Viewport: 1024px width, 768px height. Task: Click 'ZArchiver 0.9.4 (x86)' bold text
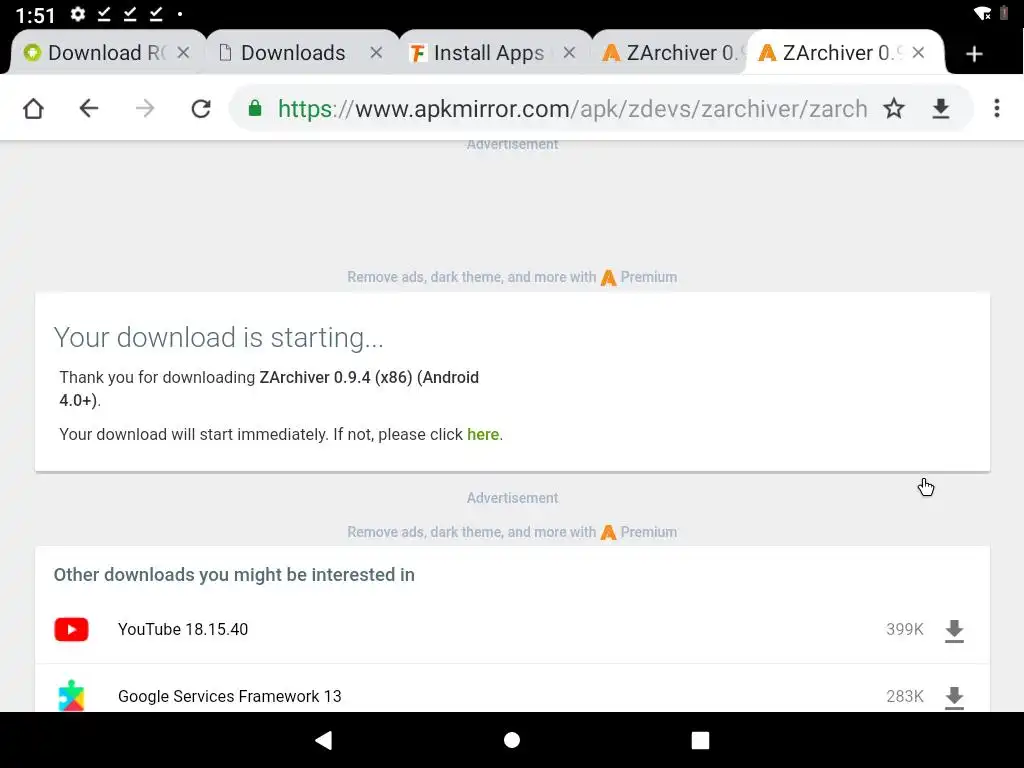pos(336,377)
